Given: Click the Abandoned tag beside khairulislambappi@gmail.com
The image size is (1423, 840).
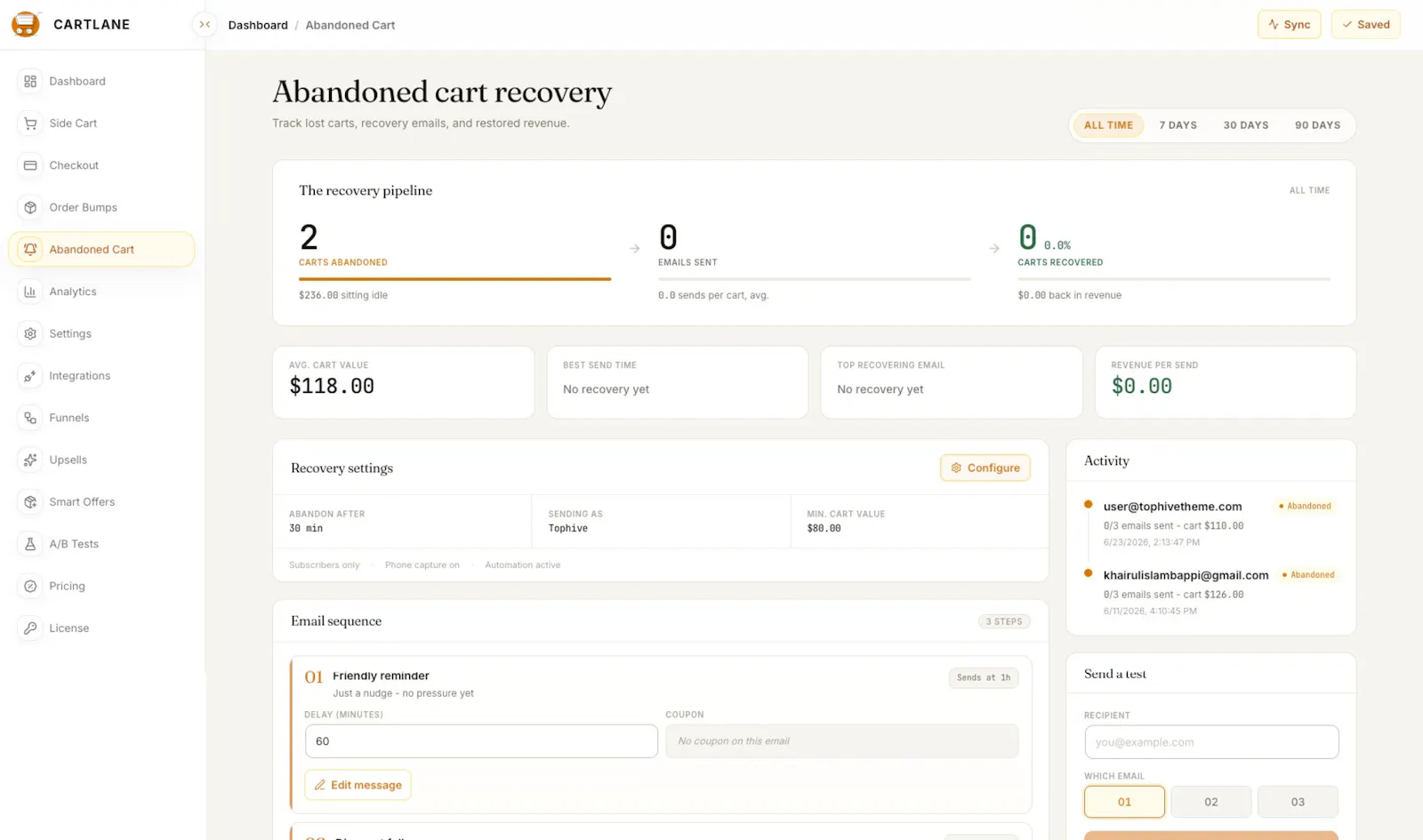Looking at the screenshot, I should pyautogui.click(x=1308, y=575).
